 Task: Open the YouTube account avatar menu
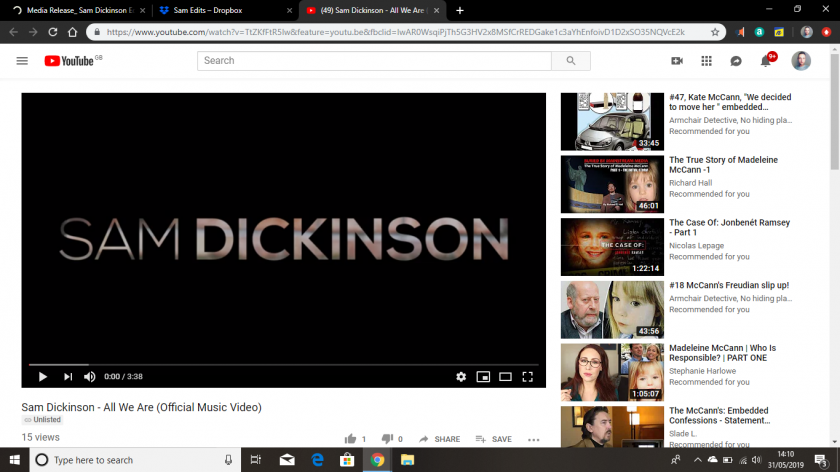801,61
